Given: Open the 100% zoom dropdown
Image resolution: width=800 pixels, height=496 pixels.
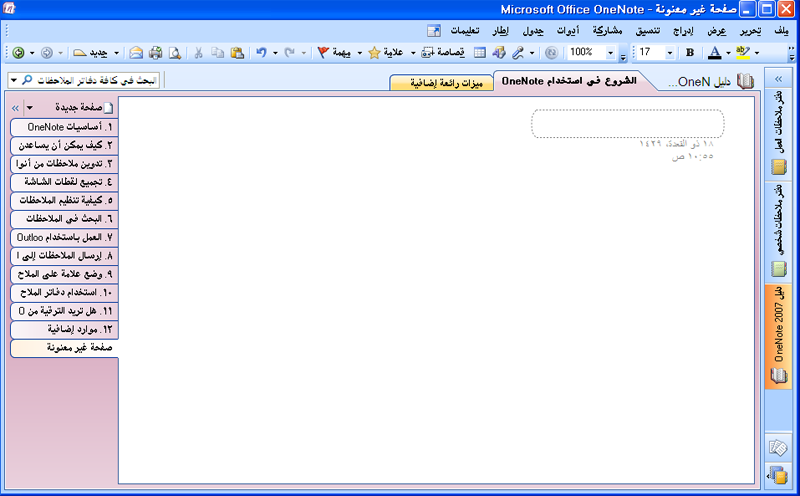Looking at the screenshot, I should pyautogui.click(x=610, y=53).
